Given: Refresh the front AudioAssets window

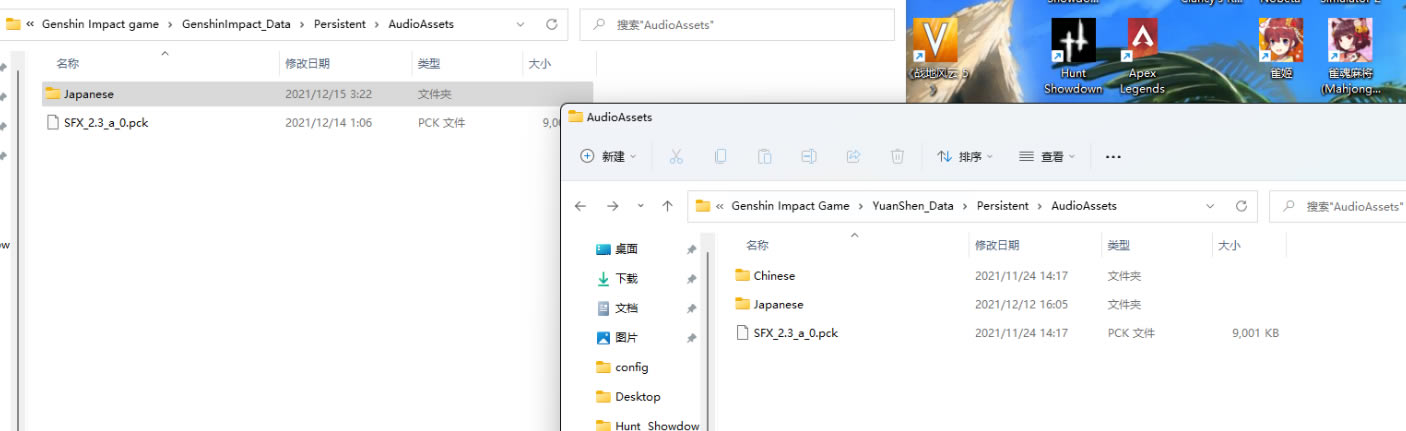Looking at the screenshot, I should 1241,206.
